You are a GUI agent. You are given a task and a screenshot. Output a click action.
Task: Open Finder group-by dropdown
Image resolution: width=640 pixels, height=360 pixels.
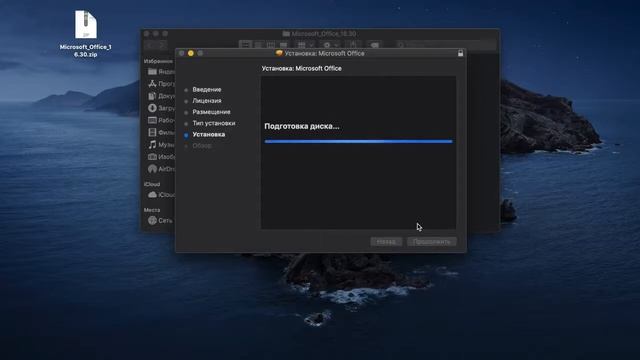[x=306, y=44]
